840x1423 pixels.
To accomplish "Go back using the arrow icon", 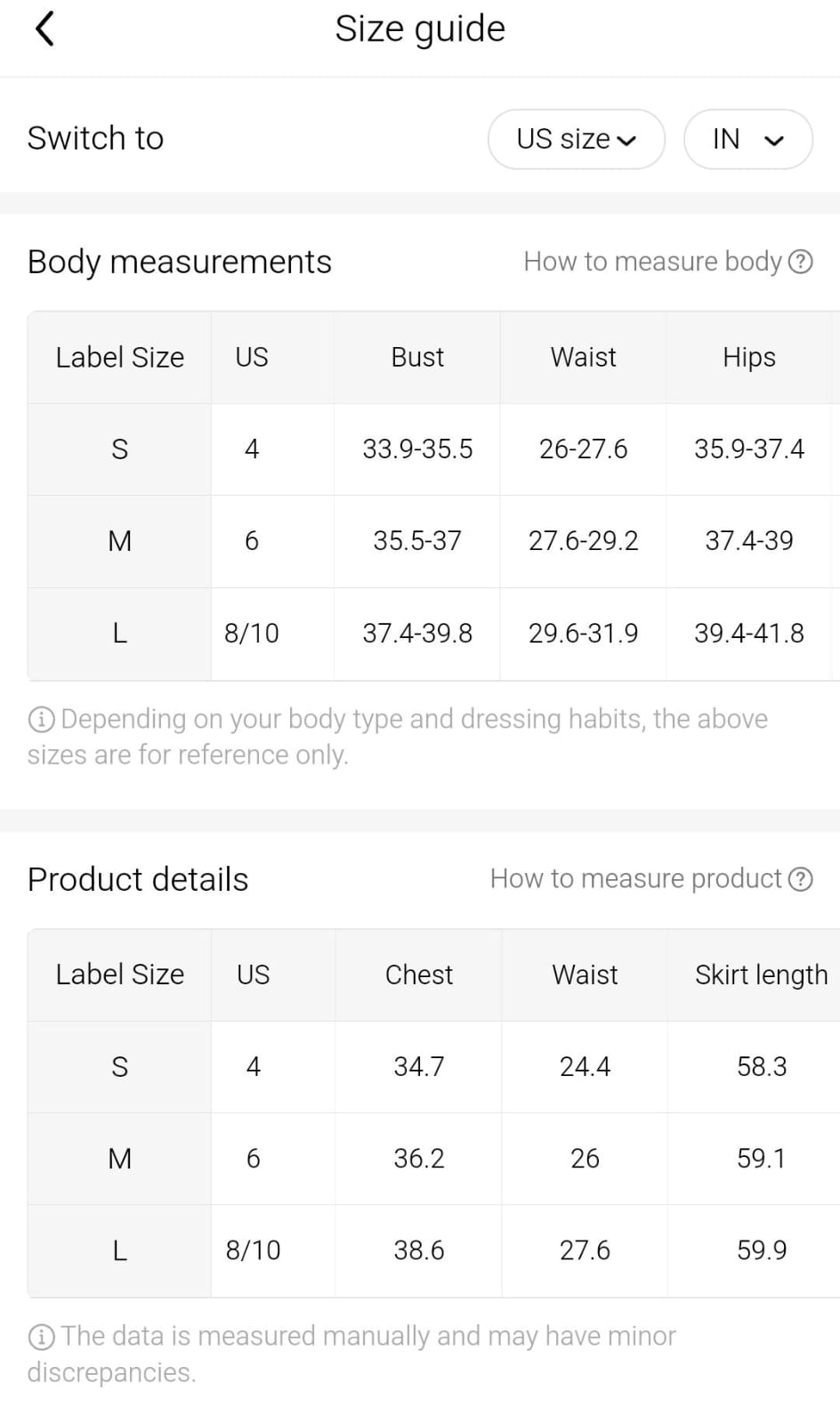I will (44, 29).
